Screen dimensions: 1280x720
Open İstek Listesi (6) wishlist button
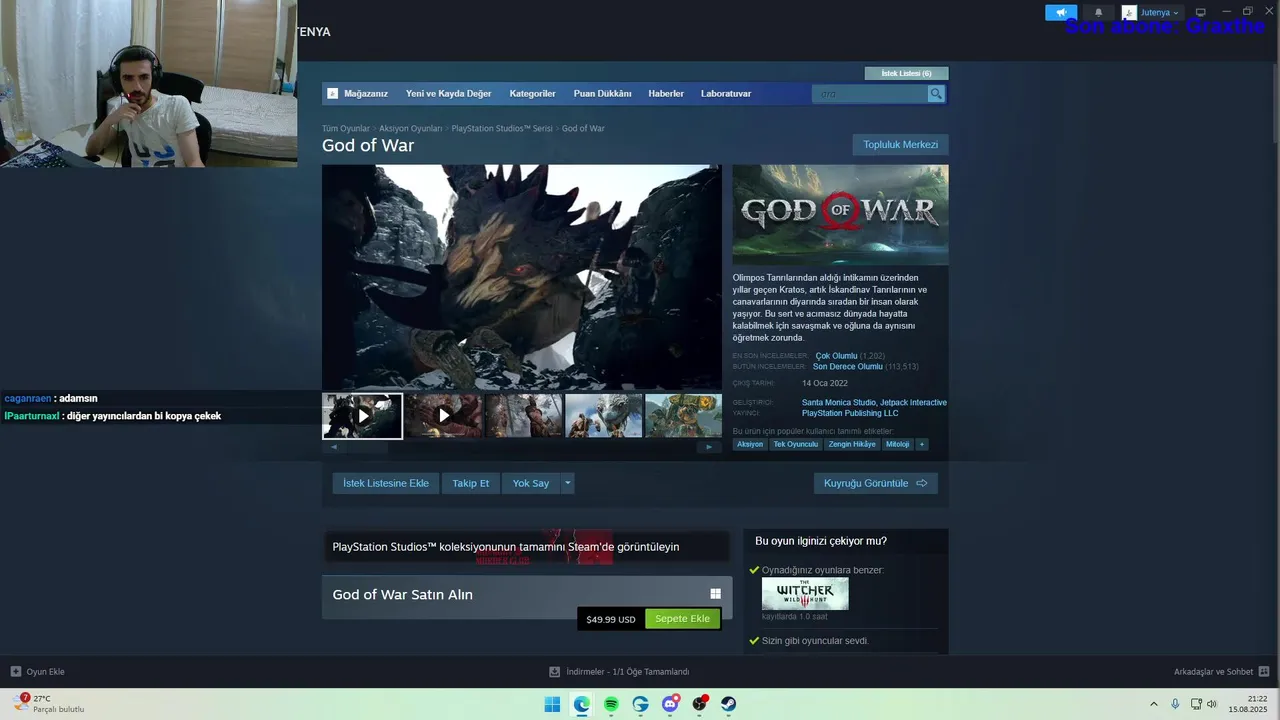click(906, 73)
